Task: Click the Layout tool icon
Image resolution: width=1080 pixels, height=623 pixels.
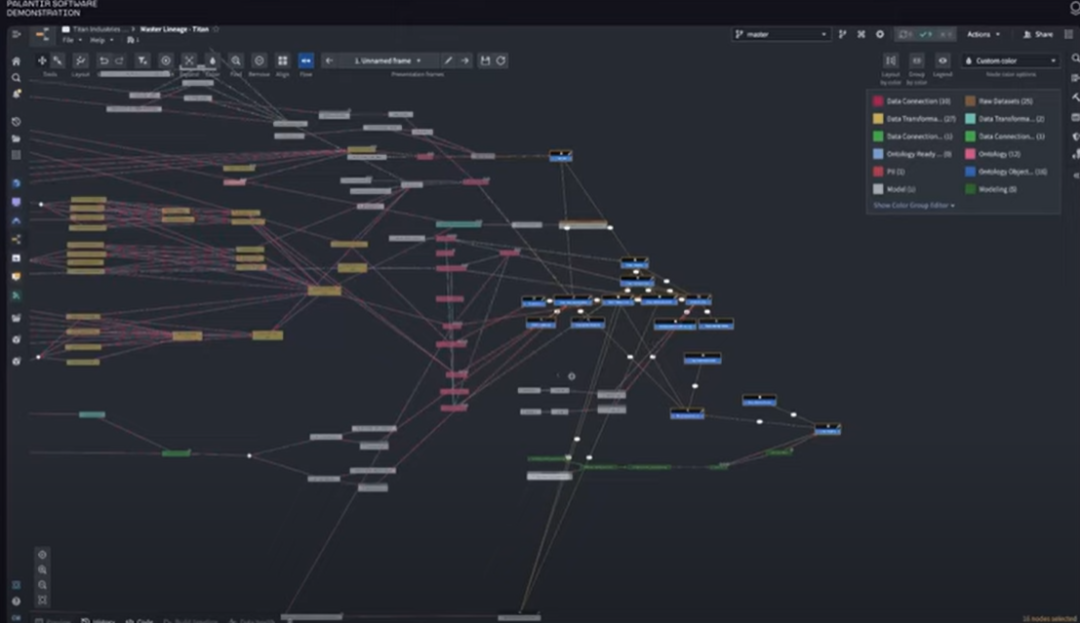Action: coord(81,61)
